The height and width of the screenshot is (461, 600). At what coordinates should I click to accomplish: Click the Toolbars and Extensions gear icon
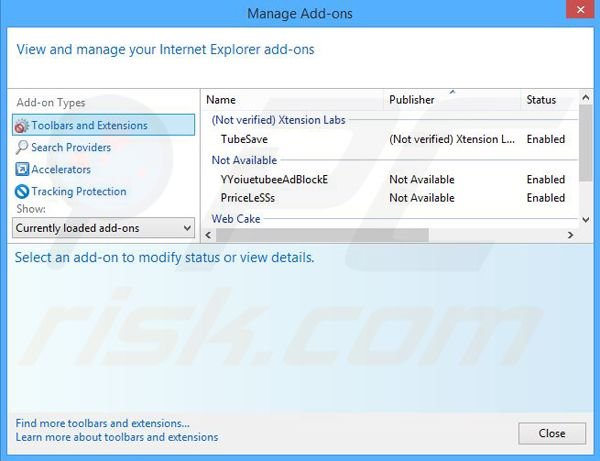coord(21,125)
